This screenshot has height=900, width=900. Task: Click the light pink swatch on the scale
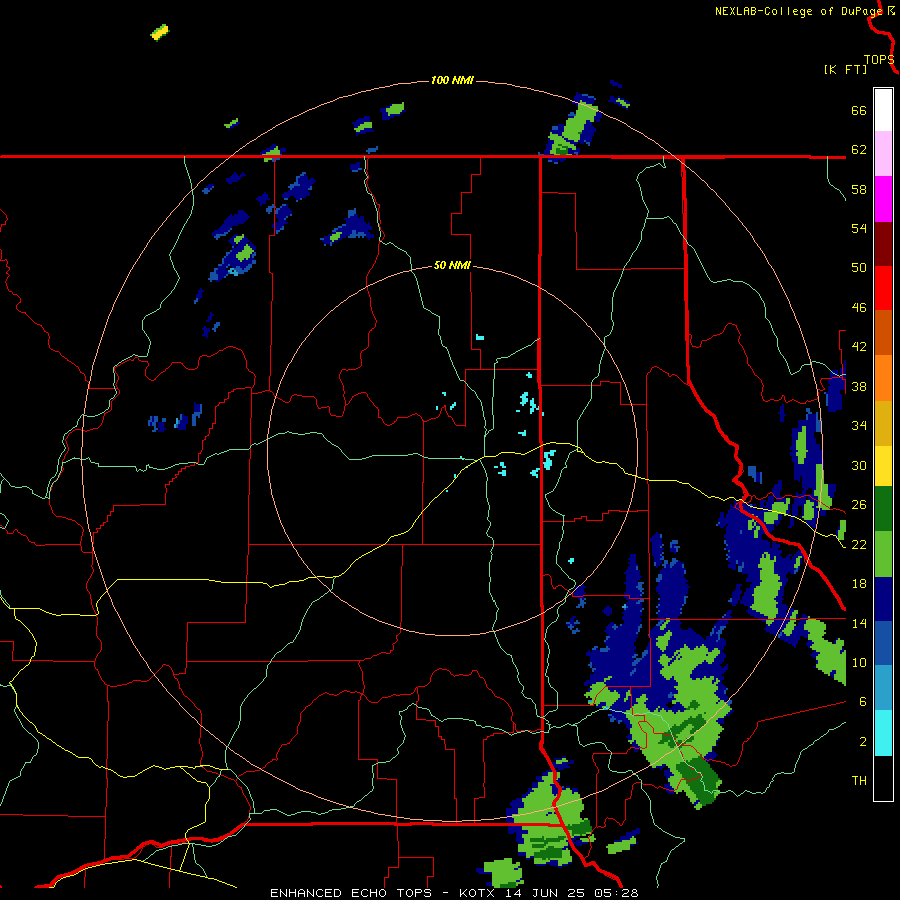(x=883, y=154)
